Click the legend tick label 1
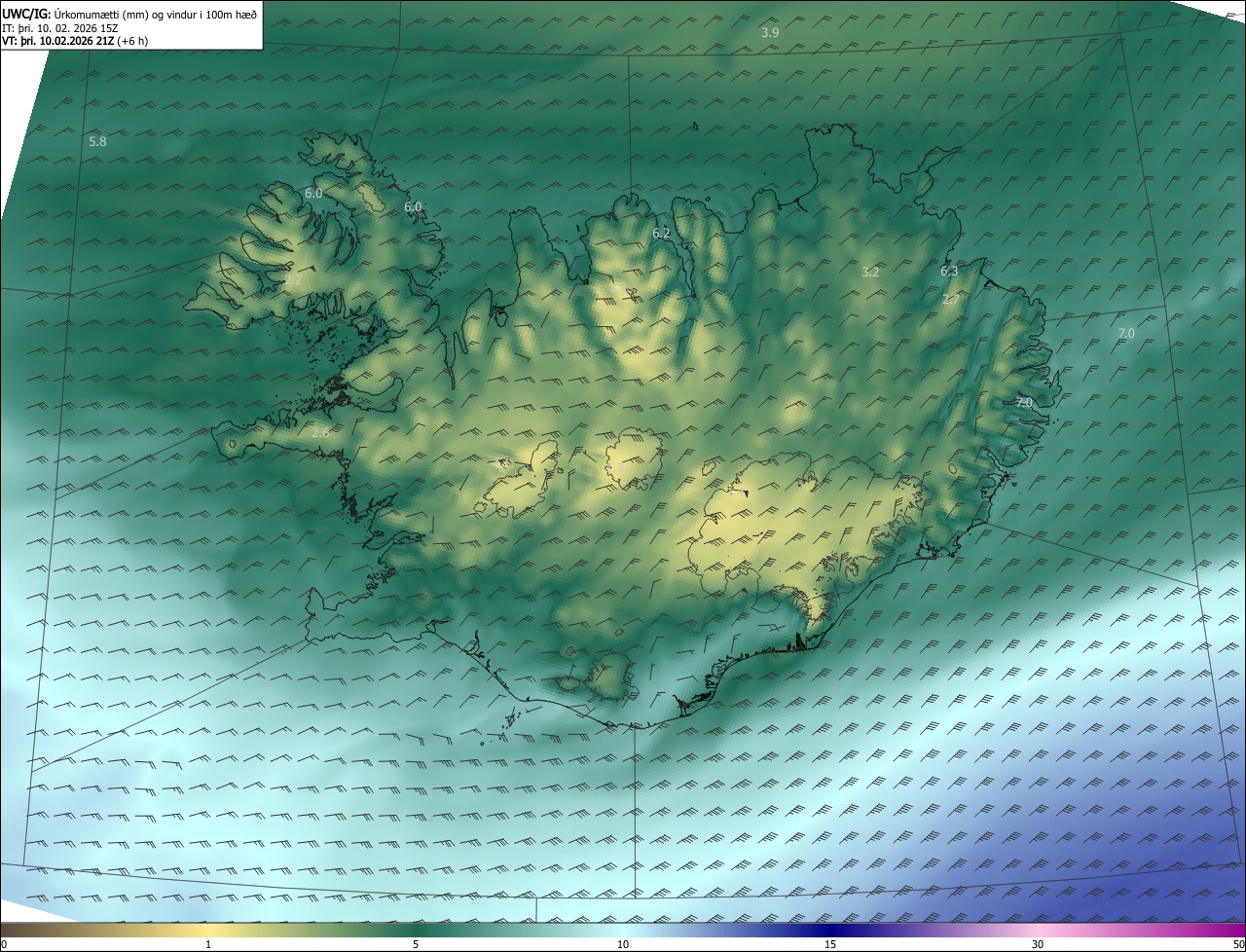The height and width of the screenshot is (952, 1246). click(208, 944)
